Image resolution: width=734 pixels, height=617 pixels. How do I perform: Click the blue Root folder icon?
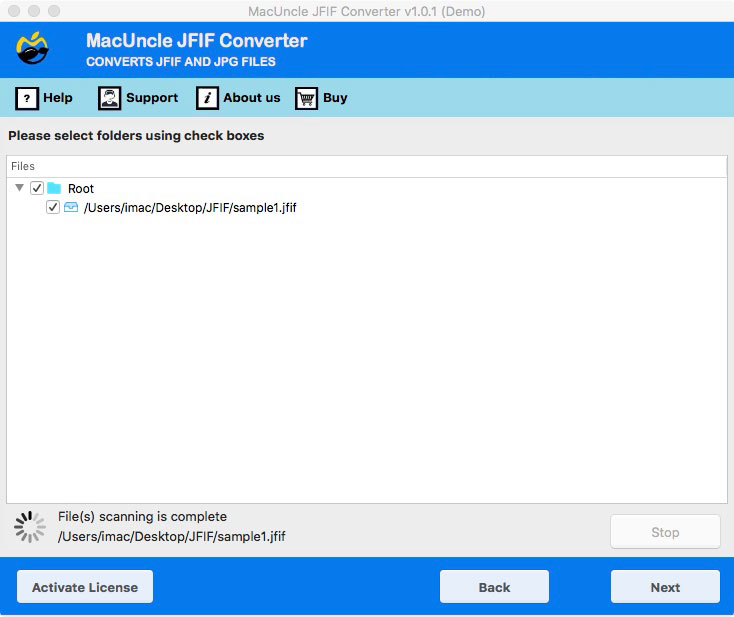pos(54,188)
